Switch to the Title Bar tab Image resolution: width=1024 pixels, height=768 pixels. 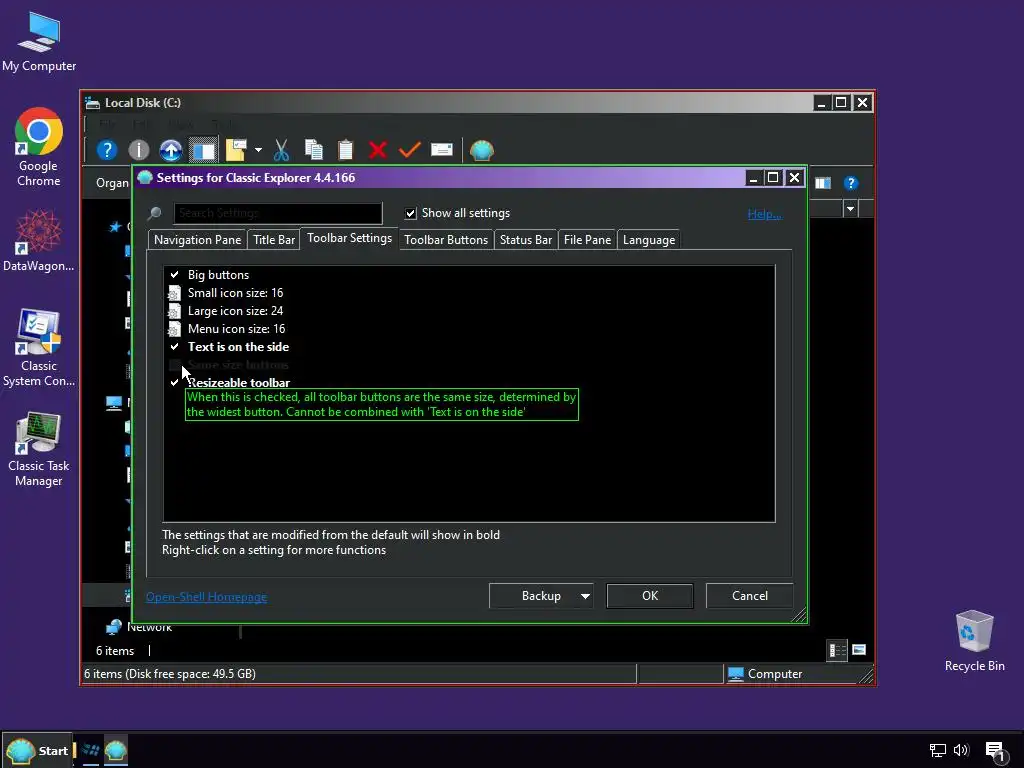point(274,240)
